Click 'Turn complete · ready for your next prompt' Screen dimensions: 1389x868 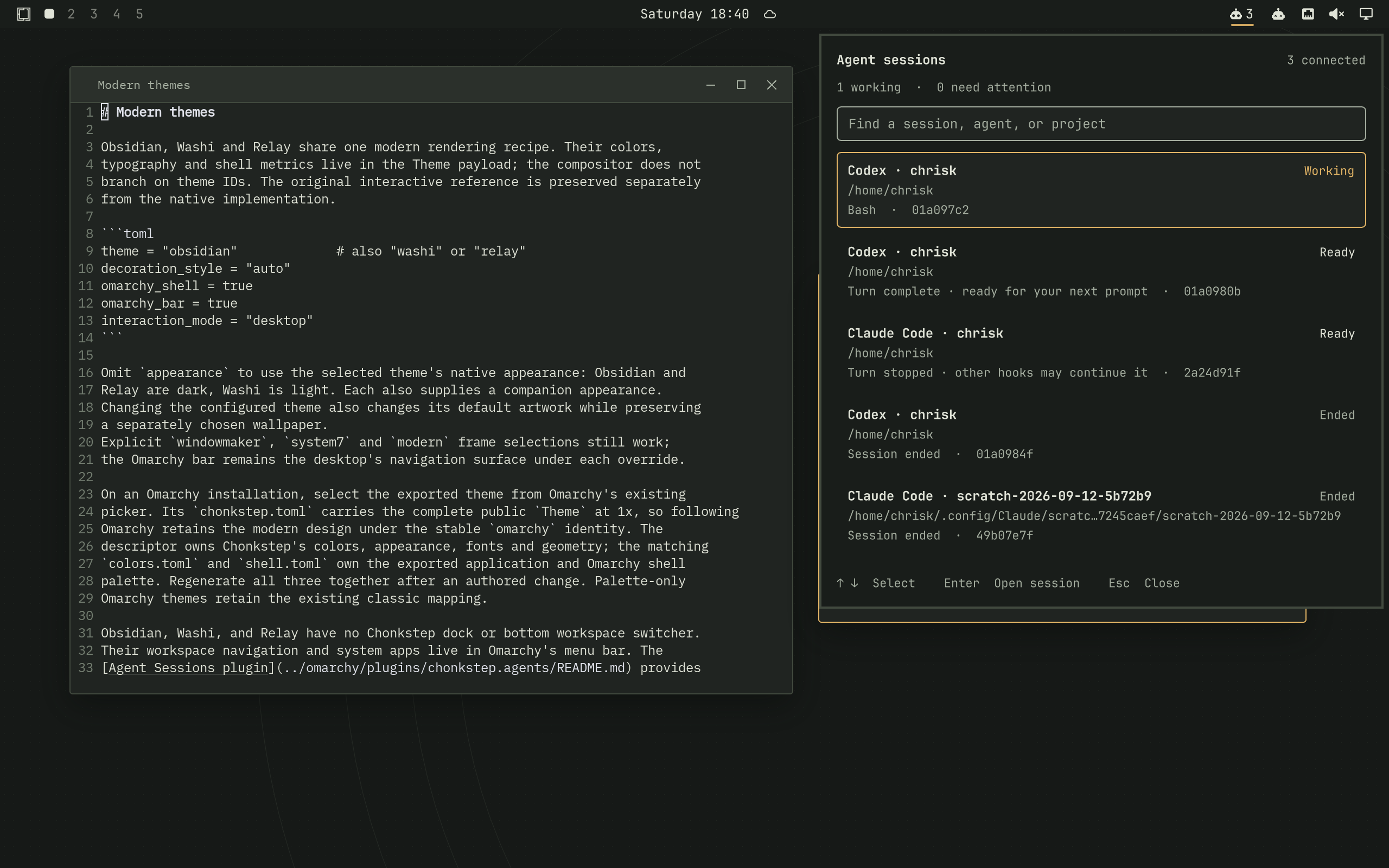tap(998, 292)
